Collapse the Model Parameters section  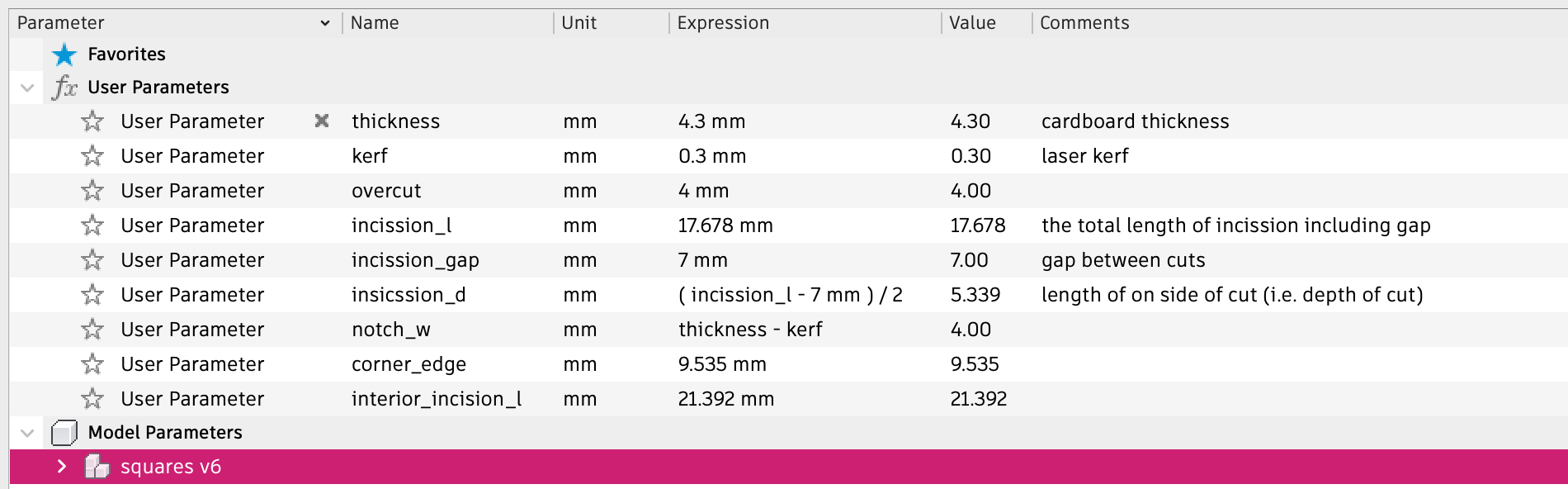click(27, 433)
